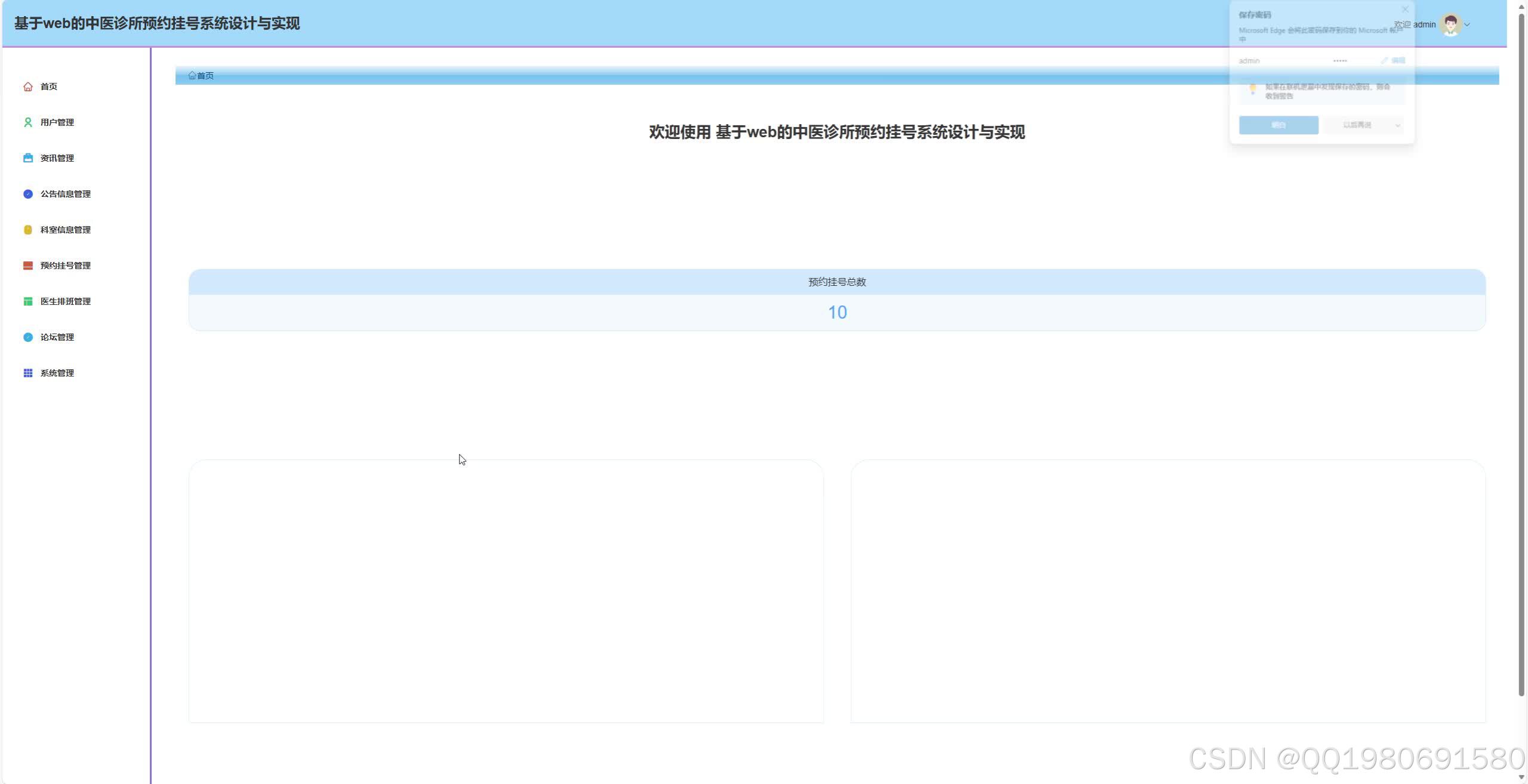The image size is (1528, 784).
Task: Select the 医生排班管理 menu label
Action: tap(65, 301)
